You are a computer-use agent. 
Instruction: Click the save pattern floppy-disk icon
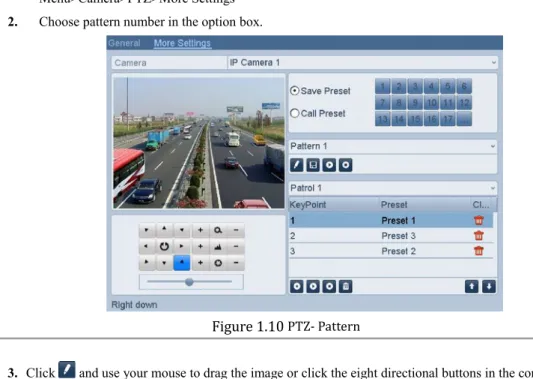click(x=313, y=165)
